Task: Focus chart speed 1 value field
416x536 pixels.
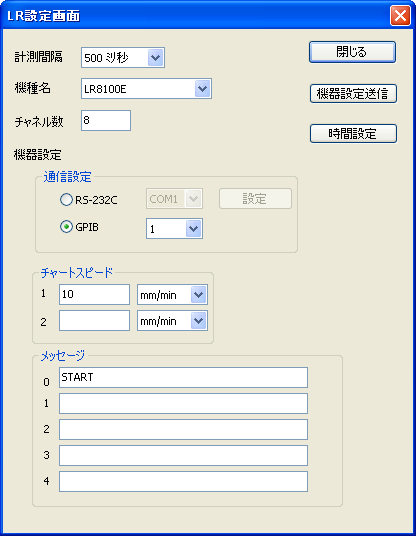Action: (94, 294)
